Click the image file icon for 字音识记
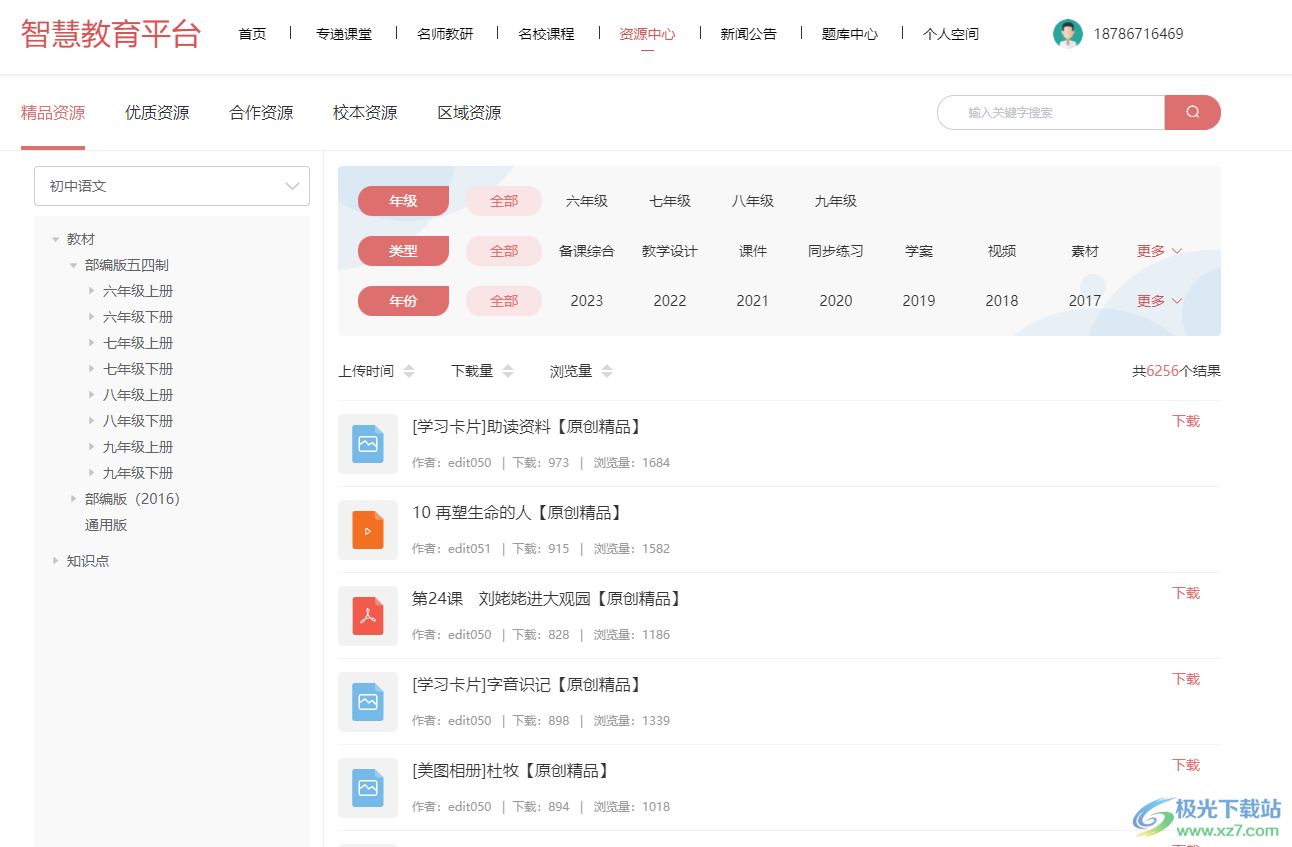Viewport: 1292px width, 847px height. 368,702
